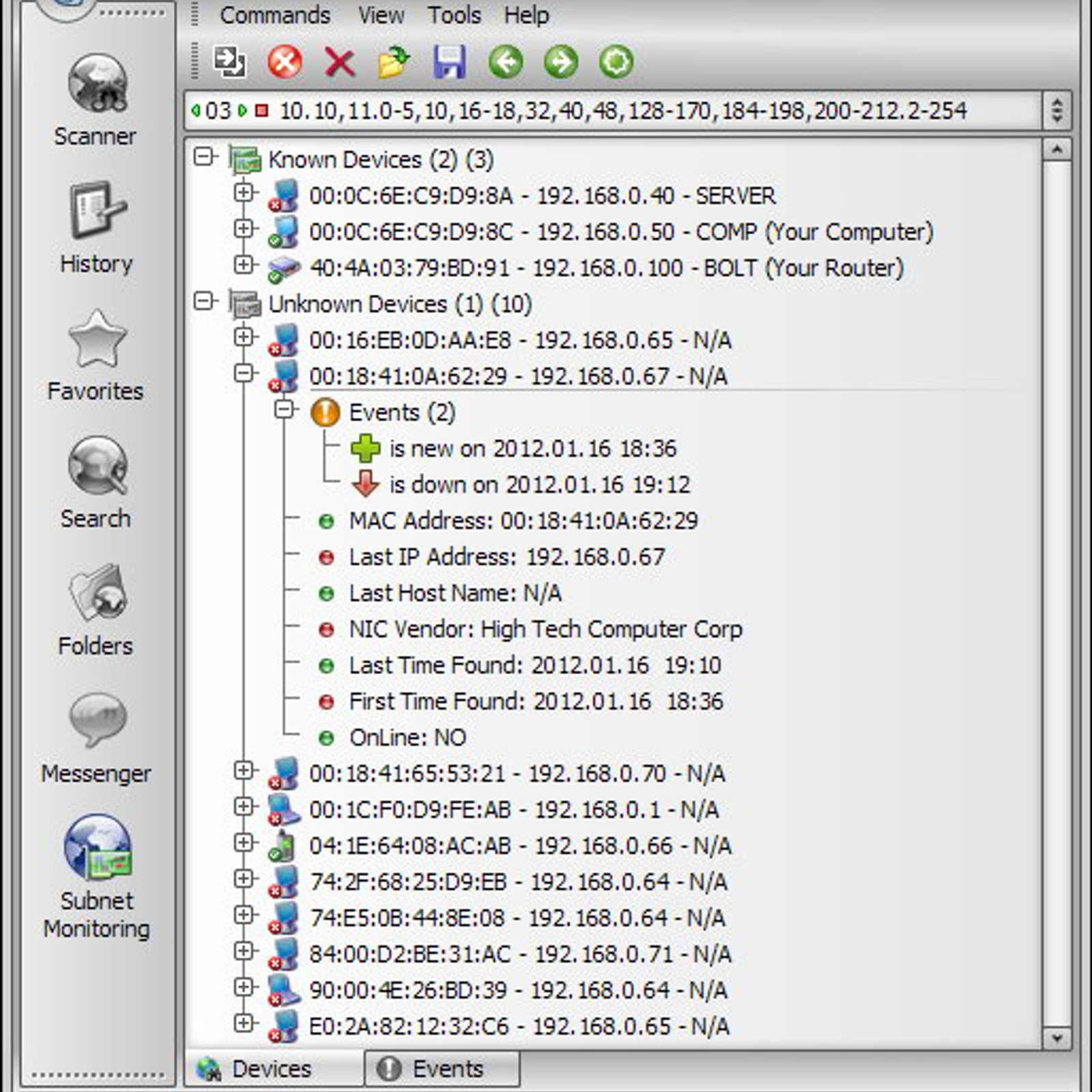Expand the 192.168.0.40 SERVER node
This screenshot has width=1092, height=1092.
click(x=244, y=192)
